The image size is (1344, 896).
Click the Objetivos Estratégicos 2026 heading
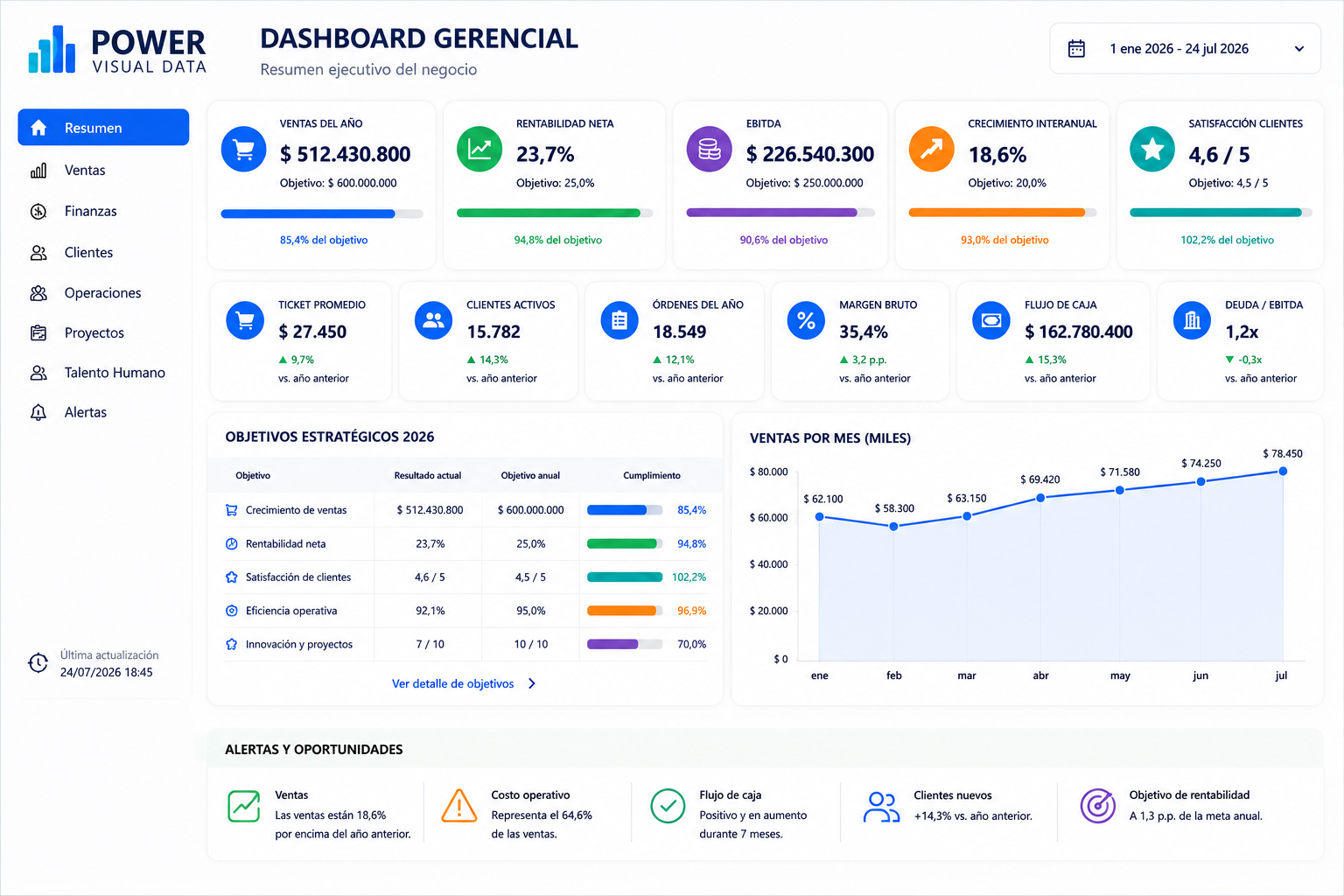(x=330, y=437)
